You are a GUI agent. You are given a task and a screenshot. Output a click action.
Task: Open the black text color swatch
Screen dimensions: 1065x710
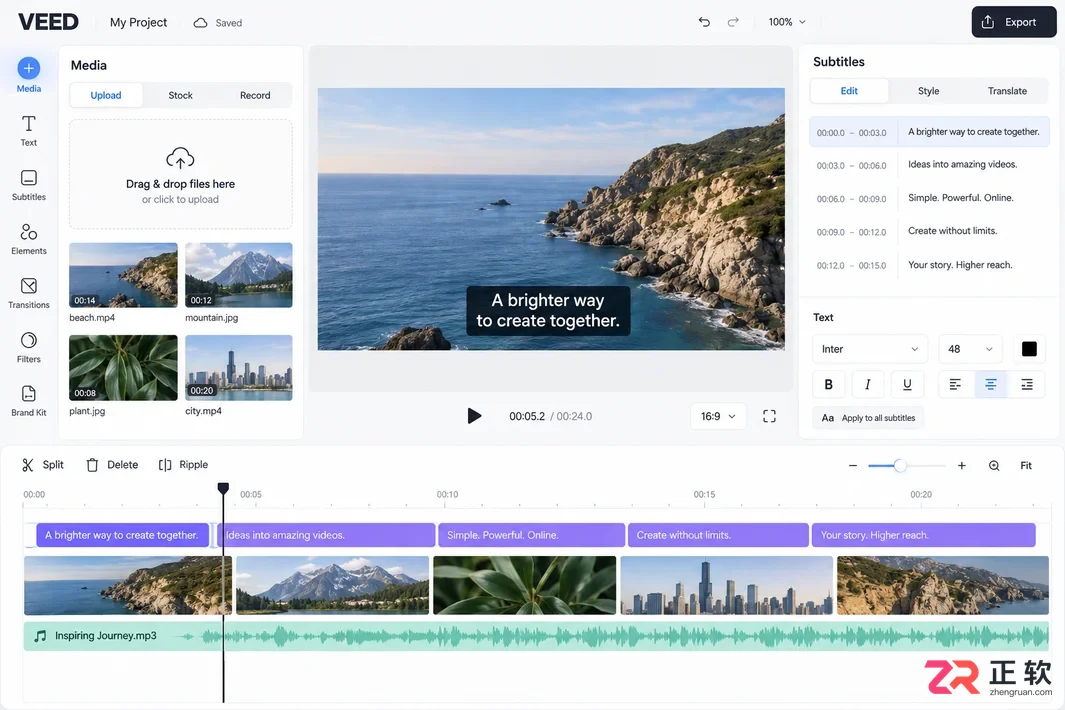coord(1029,349)
